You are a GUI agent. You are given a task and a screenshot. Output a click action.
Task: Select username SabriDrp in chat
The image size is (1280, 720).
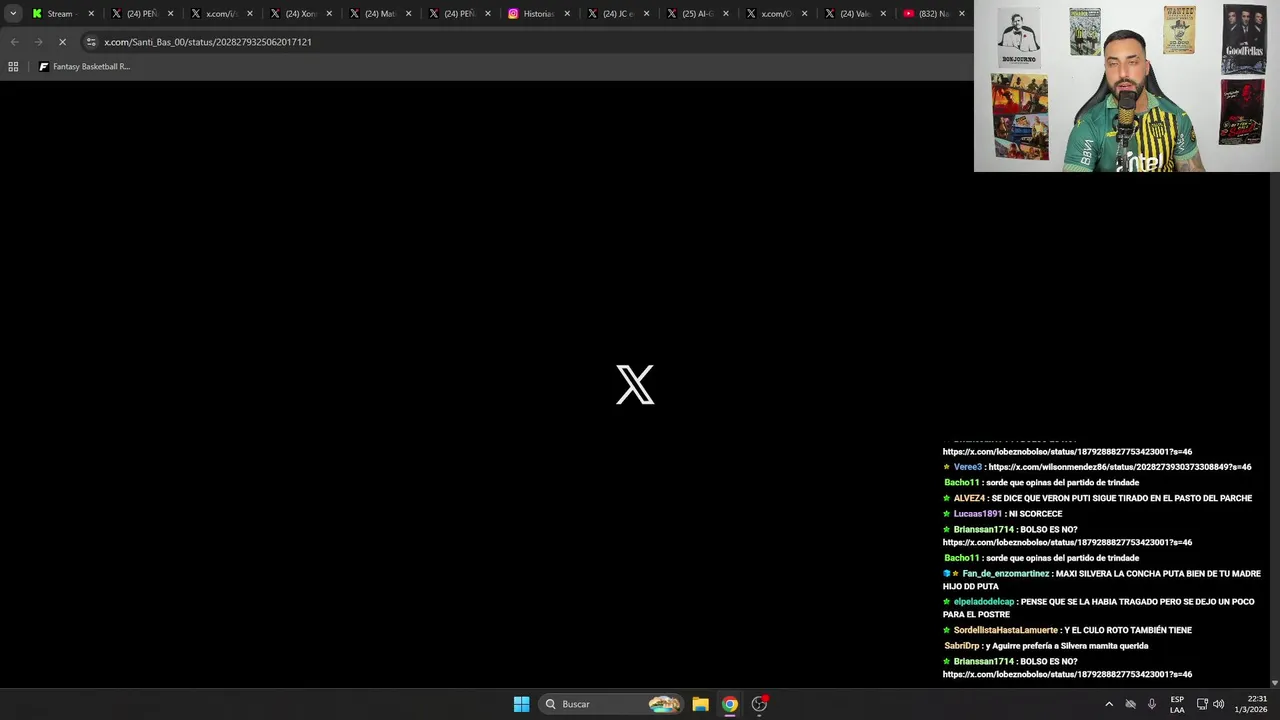pos(962,646)
